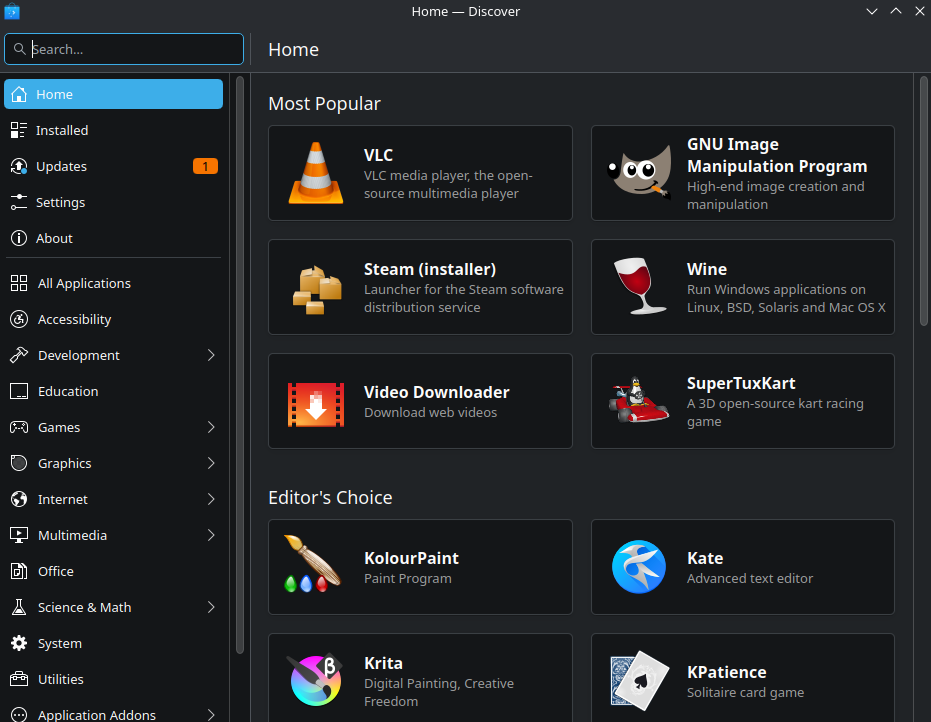Click the System gear icon
This screenshot has width=931, height=722.
(19, 643)
